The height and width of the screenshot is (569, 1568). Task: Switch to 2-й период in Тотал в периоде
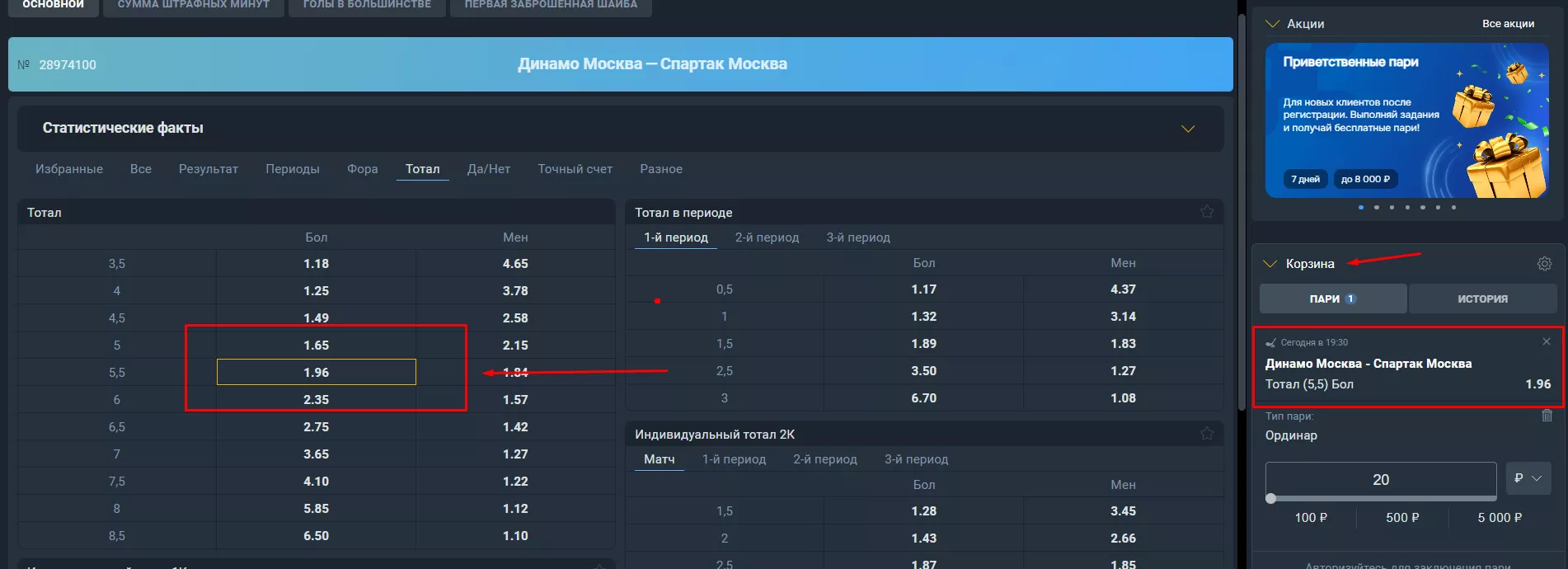767,237
